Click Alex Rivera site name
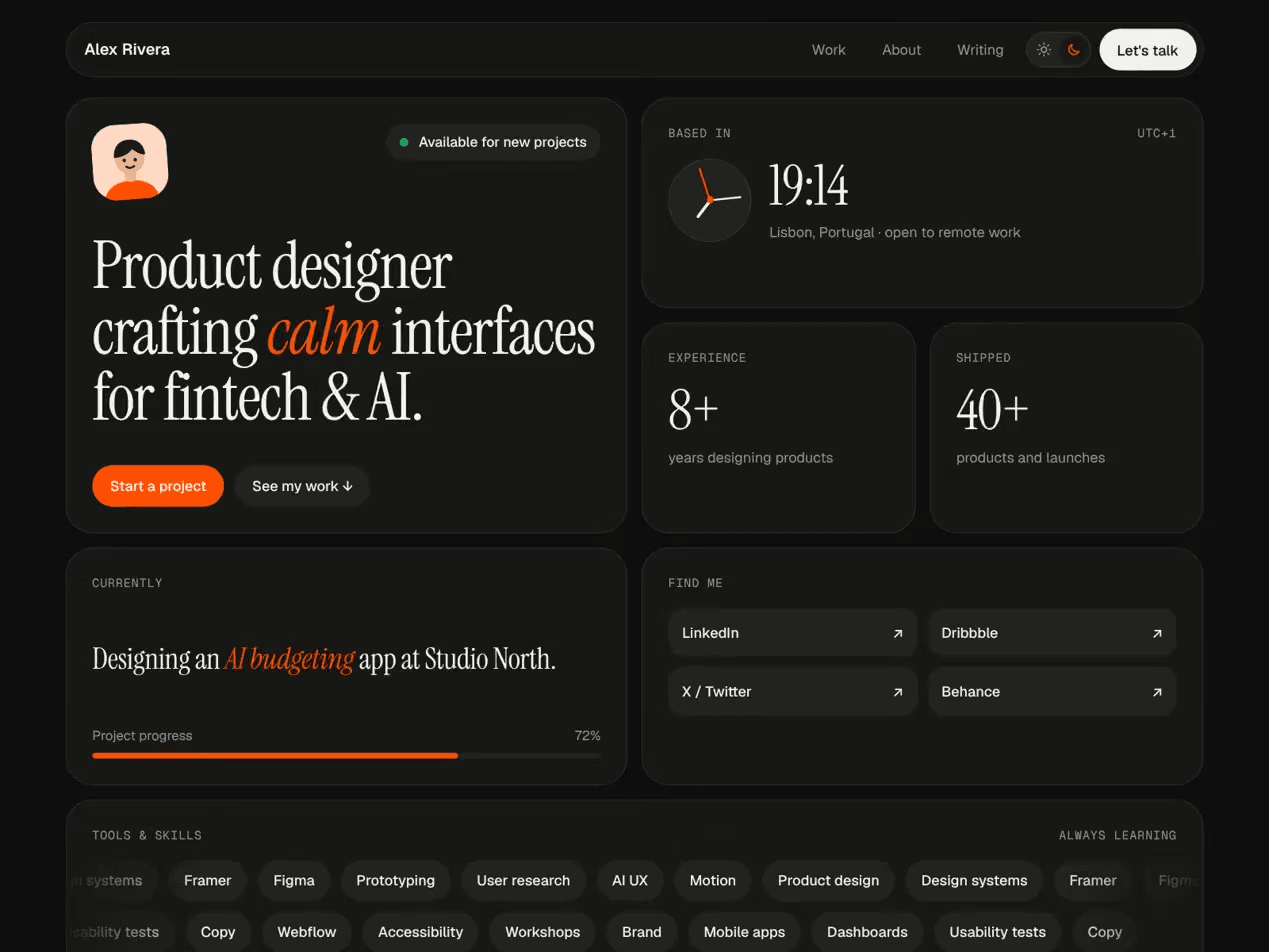Screen dimensions: 1269x952 point(127,50)
